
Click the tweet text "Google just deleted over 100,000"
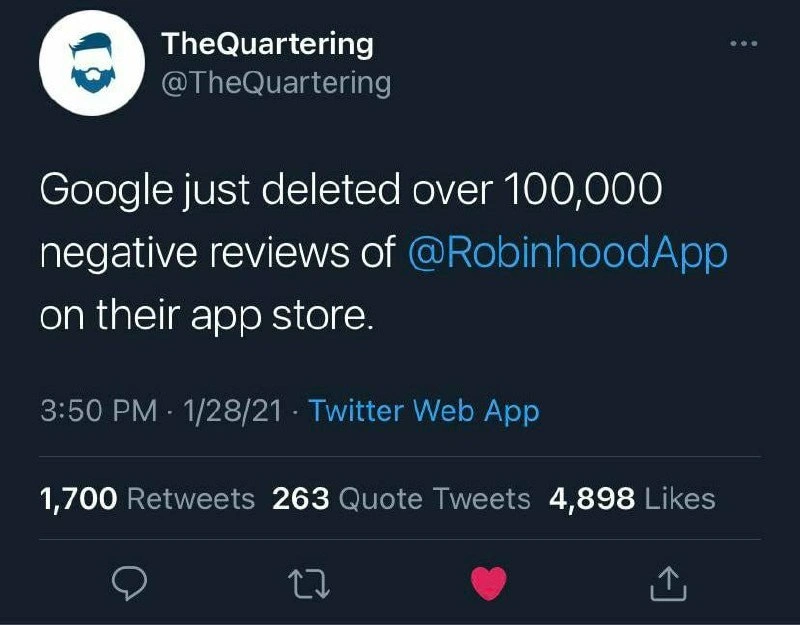coord(351,190)
